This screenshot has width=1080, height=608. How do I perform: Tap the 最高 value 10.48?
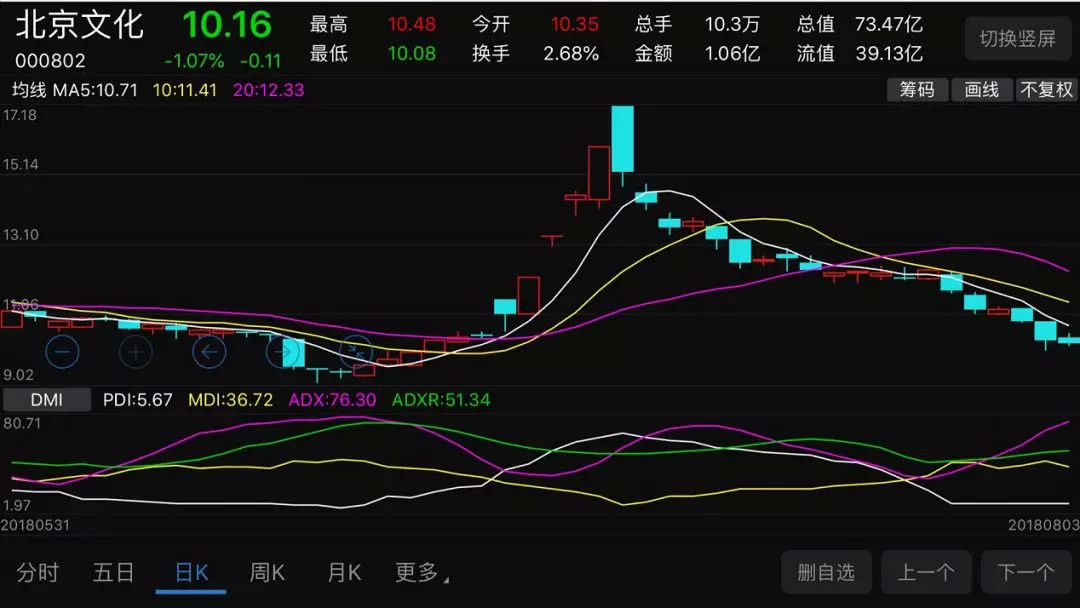(412, 25)
